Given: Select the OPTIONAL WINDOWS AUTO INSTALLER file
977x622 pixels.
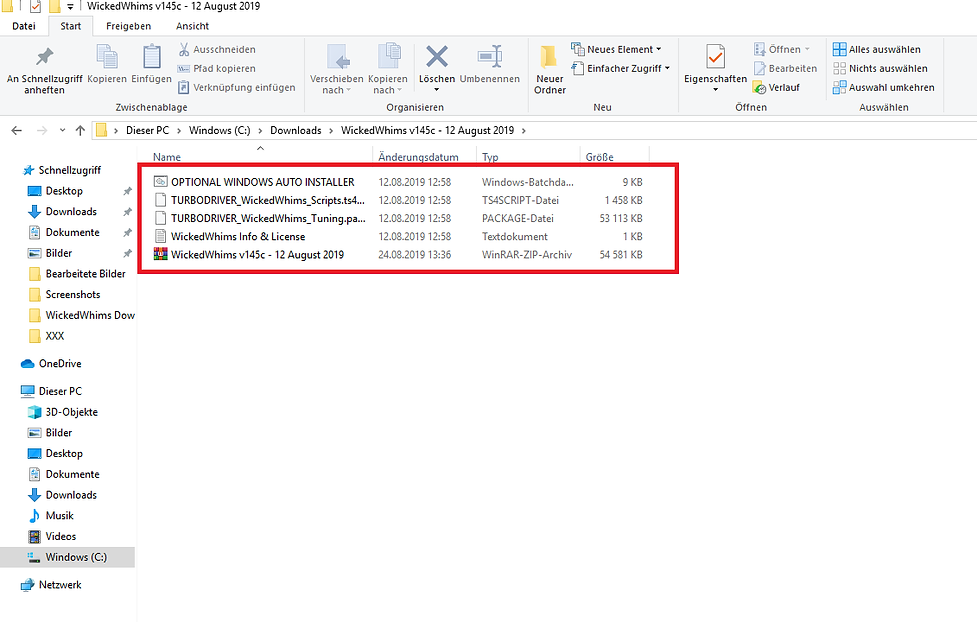Looking at the screenshot, I should (262, 182).
